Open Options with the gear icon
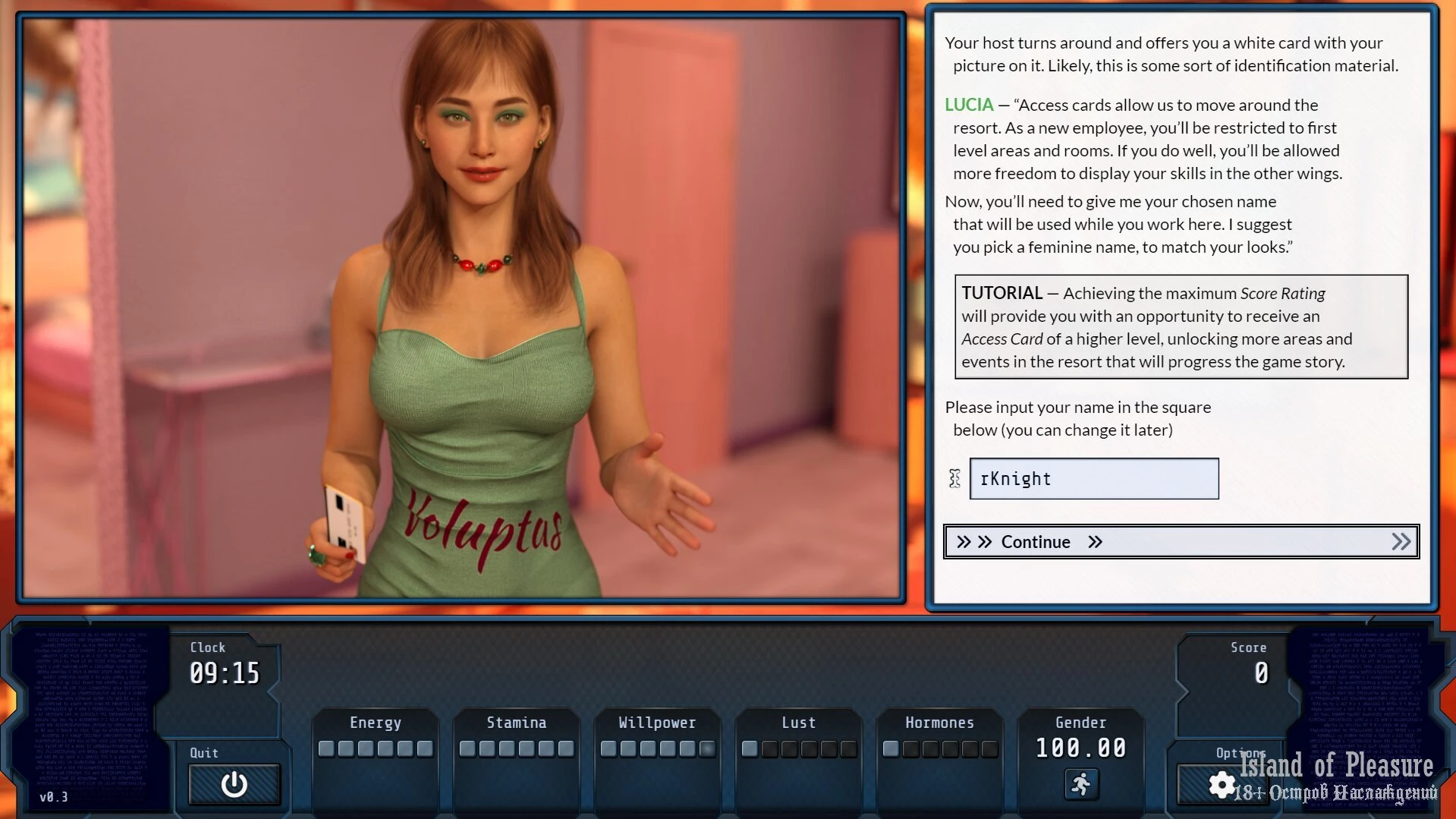The image size is (1456, 819). coord(1222,785)
